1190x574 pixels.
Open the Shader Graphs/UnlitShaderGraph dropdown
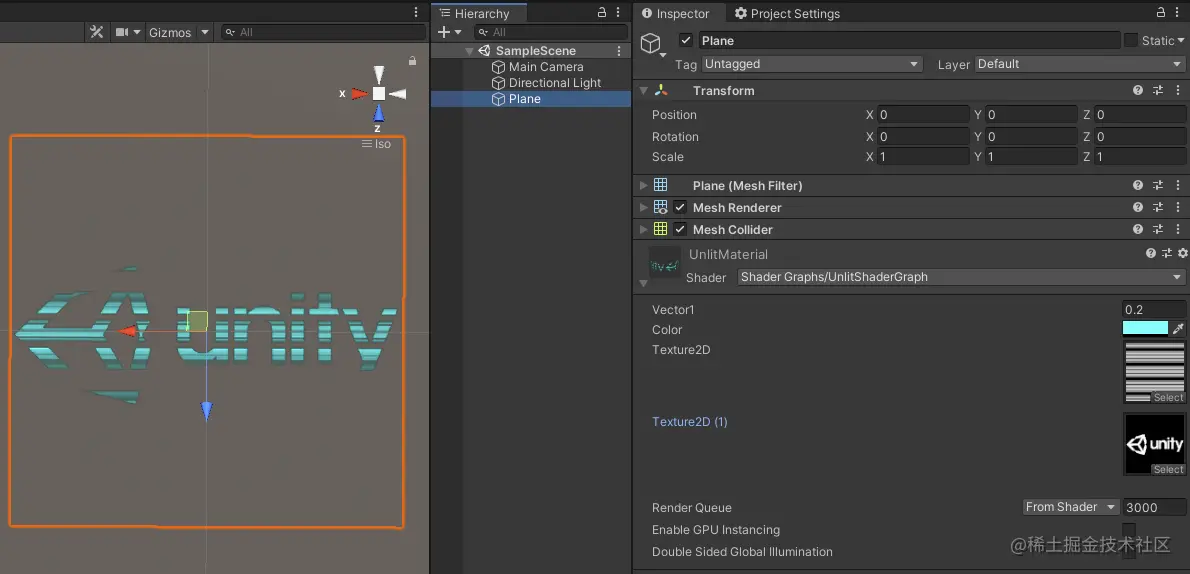[962, 277]
